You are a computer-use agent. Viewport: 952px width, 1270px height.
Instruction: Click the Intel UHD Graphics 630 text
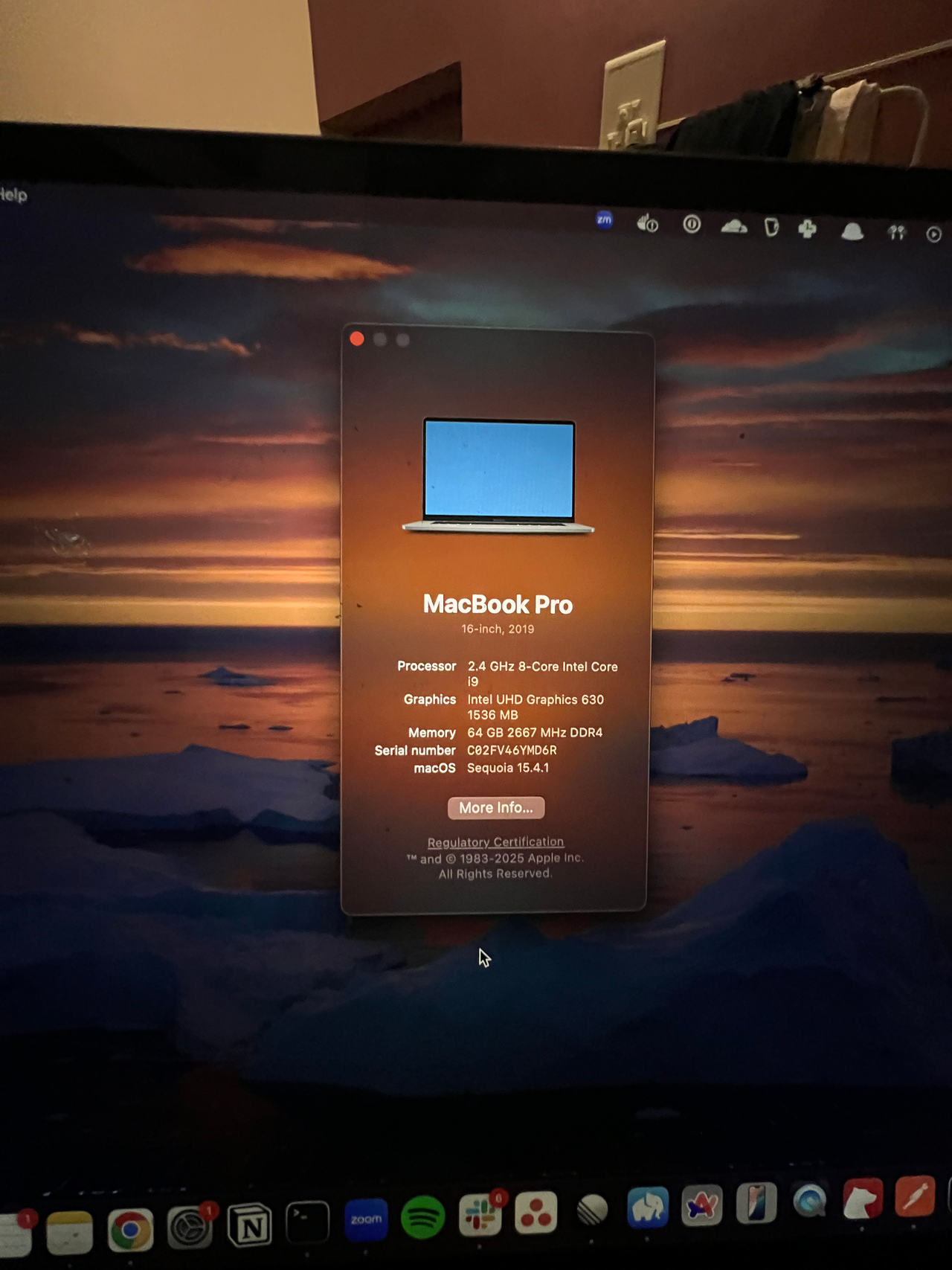(535, 699)
